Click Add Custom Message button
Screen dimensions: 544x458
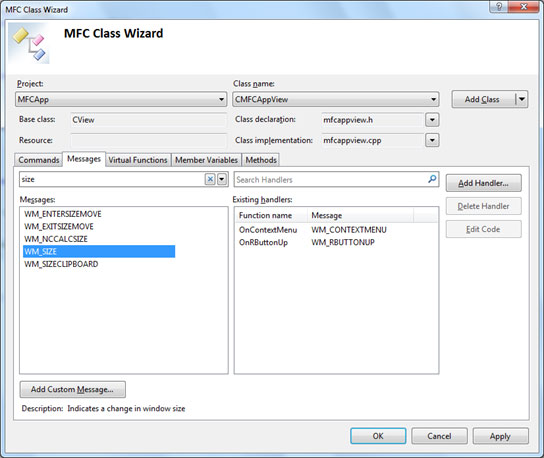[73, 389]
